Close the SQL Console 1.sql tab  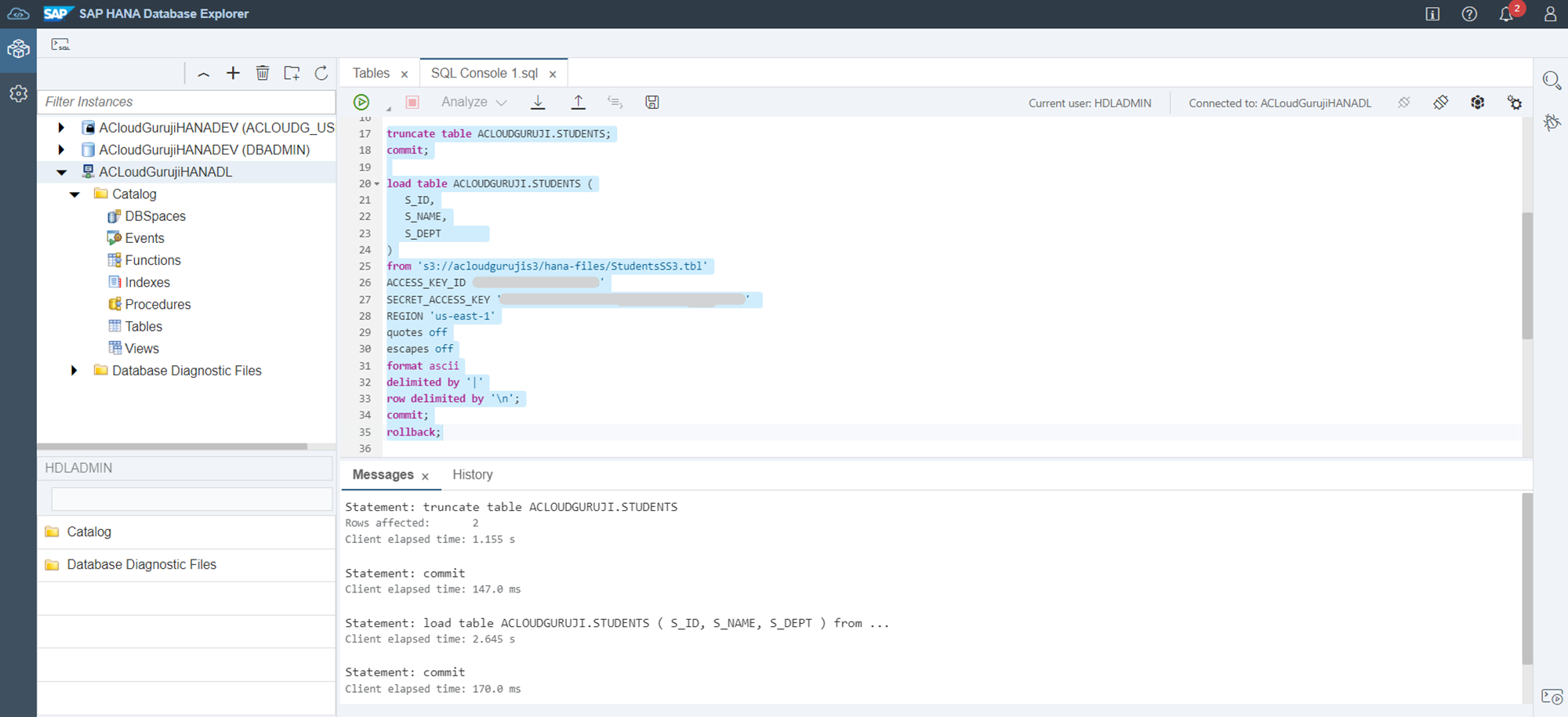click(553, 74)
